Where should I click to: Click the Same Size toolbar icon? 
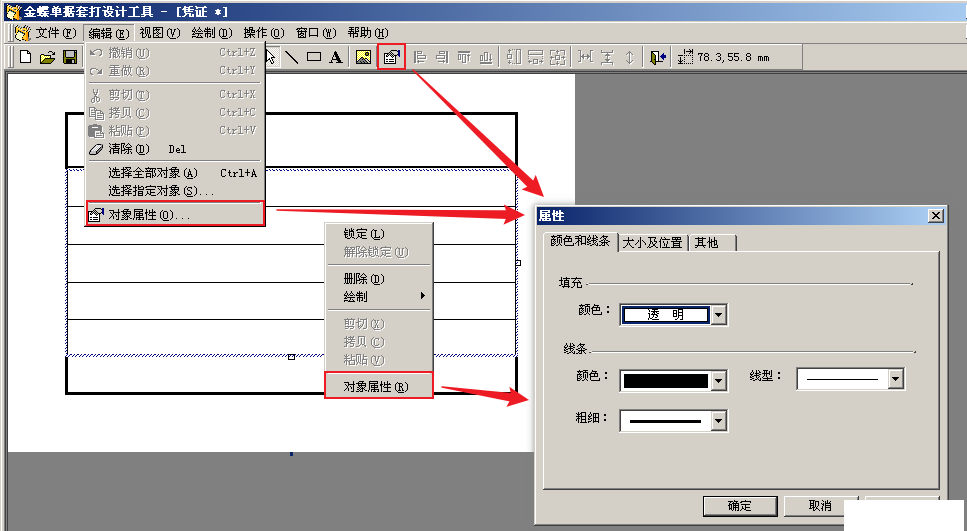click(558, 57)
